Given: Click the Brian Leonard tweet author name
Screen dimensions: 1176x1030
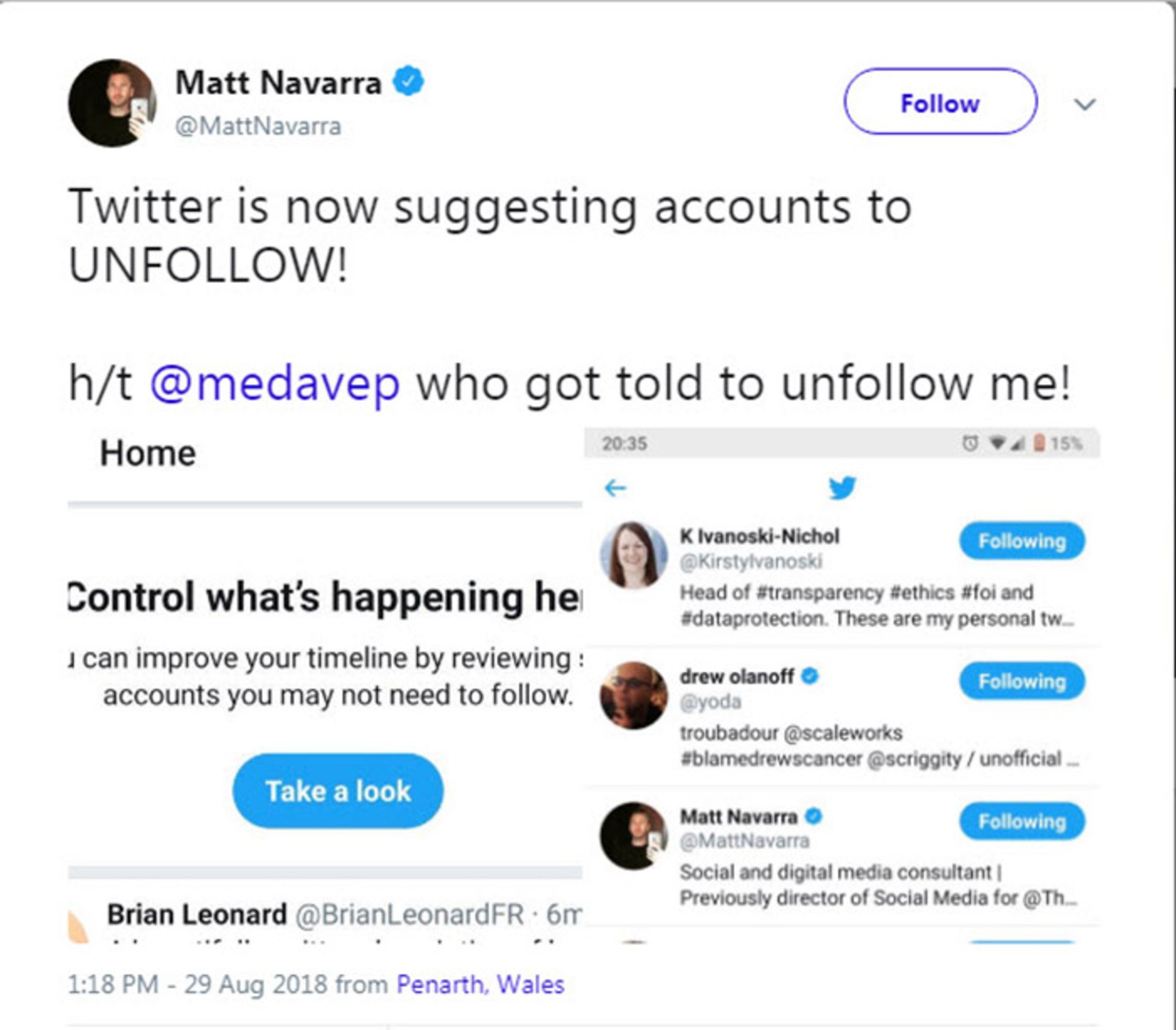Looking at the screenshot, I should tap(197, 914).
